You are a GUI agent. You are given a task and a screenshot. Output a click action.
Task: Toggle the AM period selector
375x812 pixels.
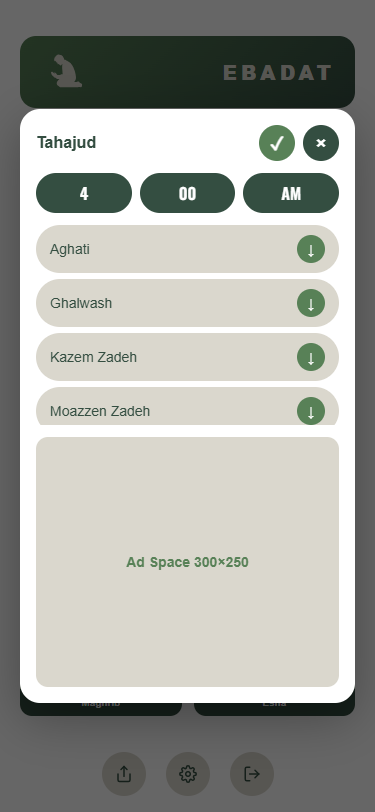pos(291,193)
